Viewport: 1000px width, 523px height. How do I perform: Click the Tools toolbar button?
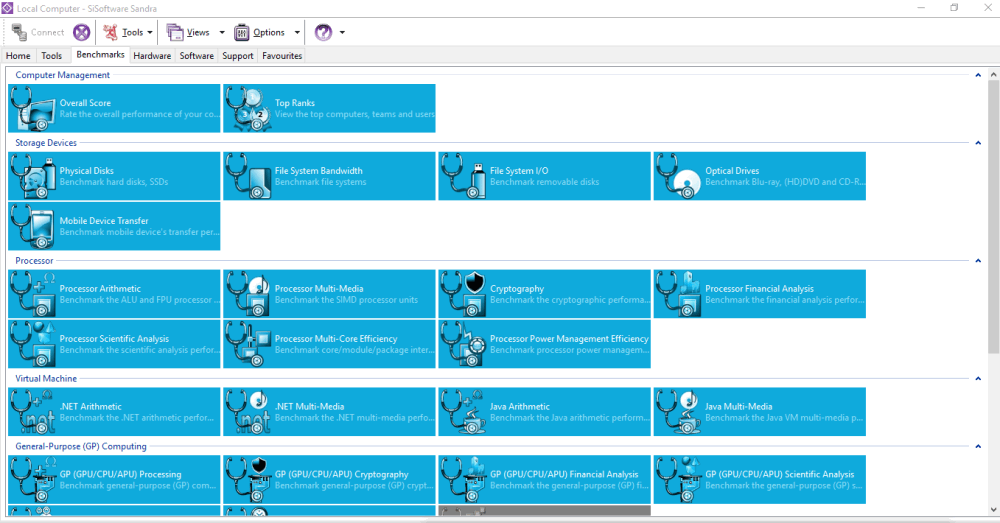point(124,32)
